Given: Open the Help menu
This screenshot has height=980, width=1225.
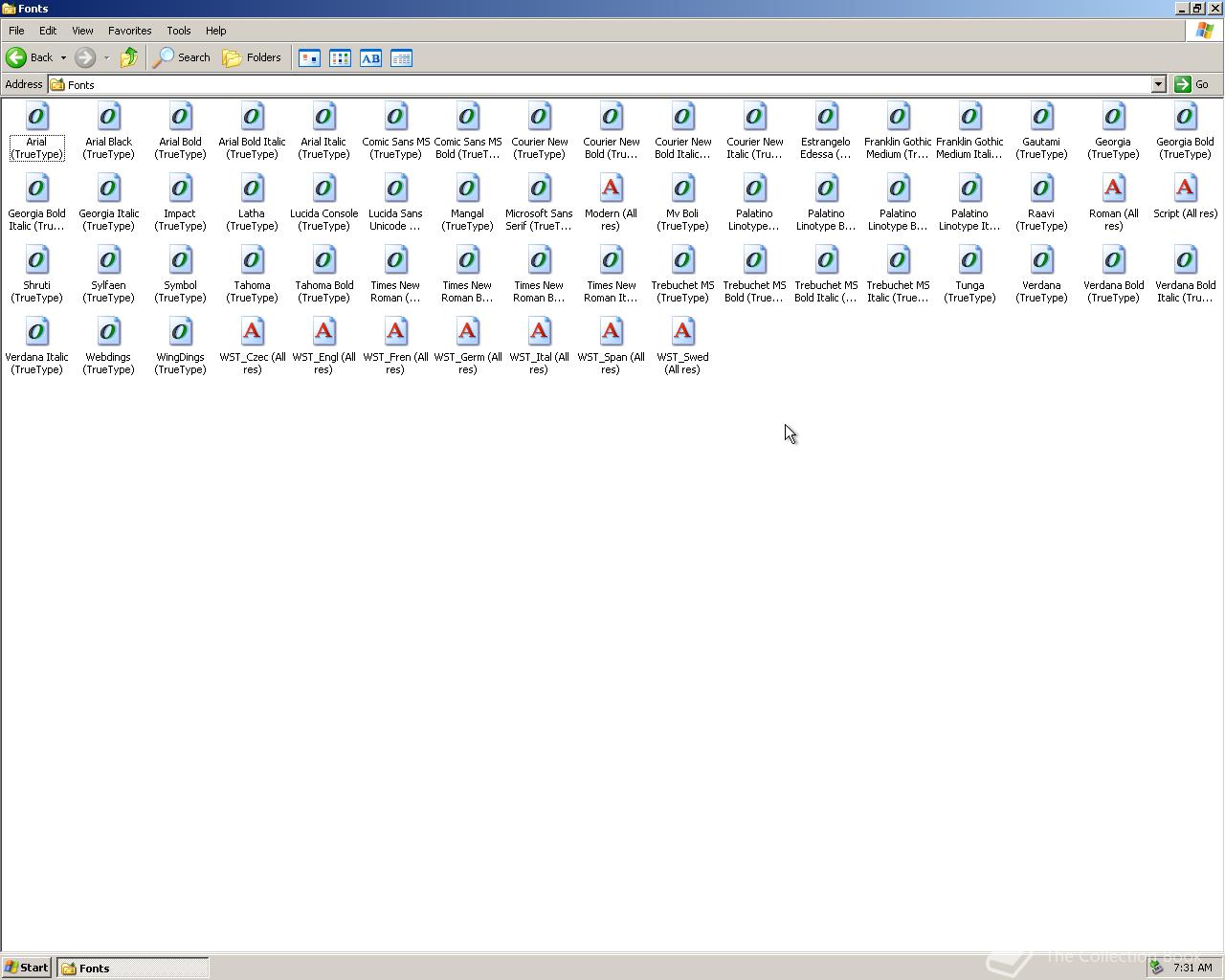Looking at the screenshot, I should tap(215, 31).
